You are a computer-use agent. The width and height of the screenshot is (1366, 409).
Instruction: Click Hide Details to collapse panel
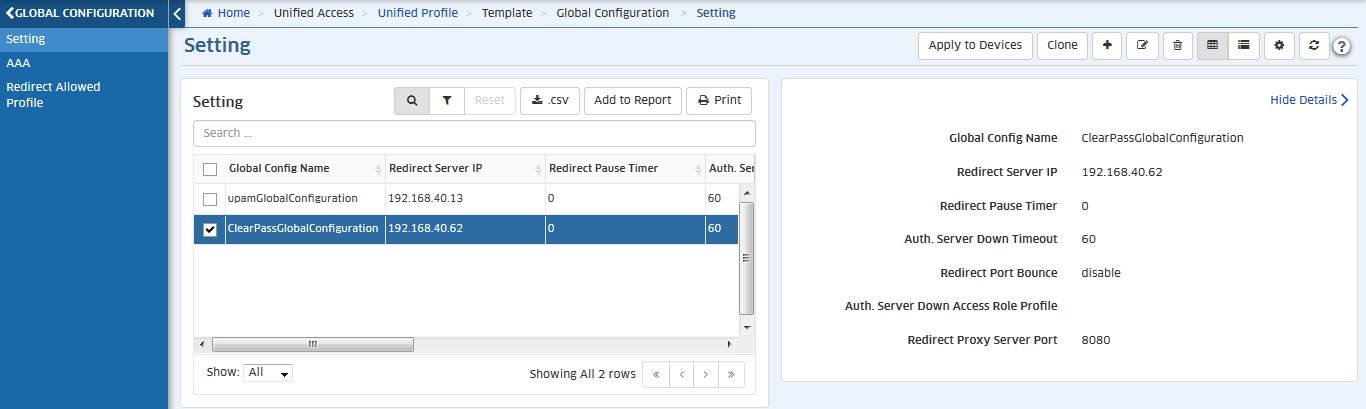point(1309,100)
